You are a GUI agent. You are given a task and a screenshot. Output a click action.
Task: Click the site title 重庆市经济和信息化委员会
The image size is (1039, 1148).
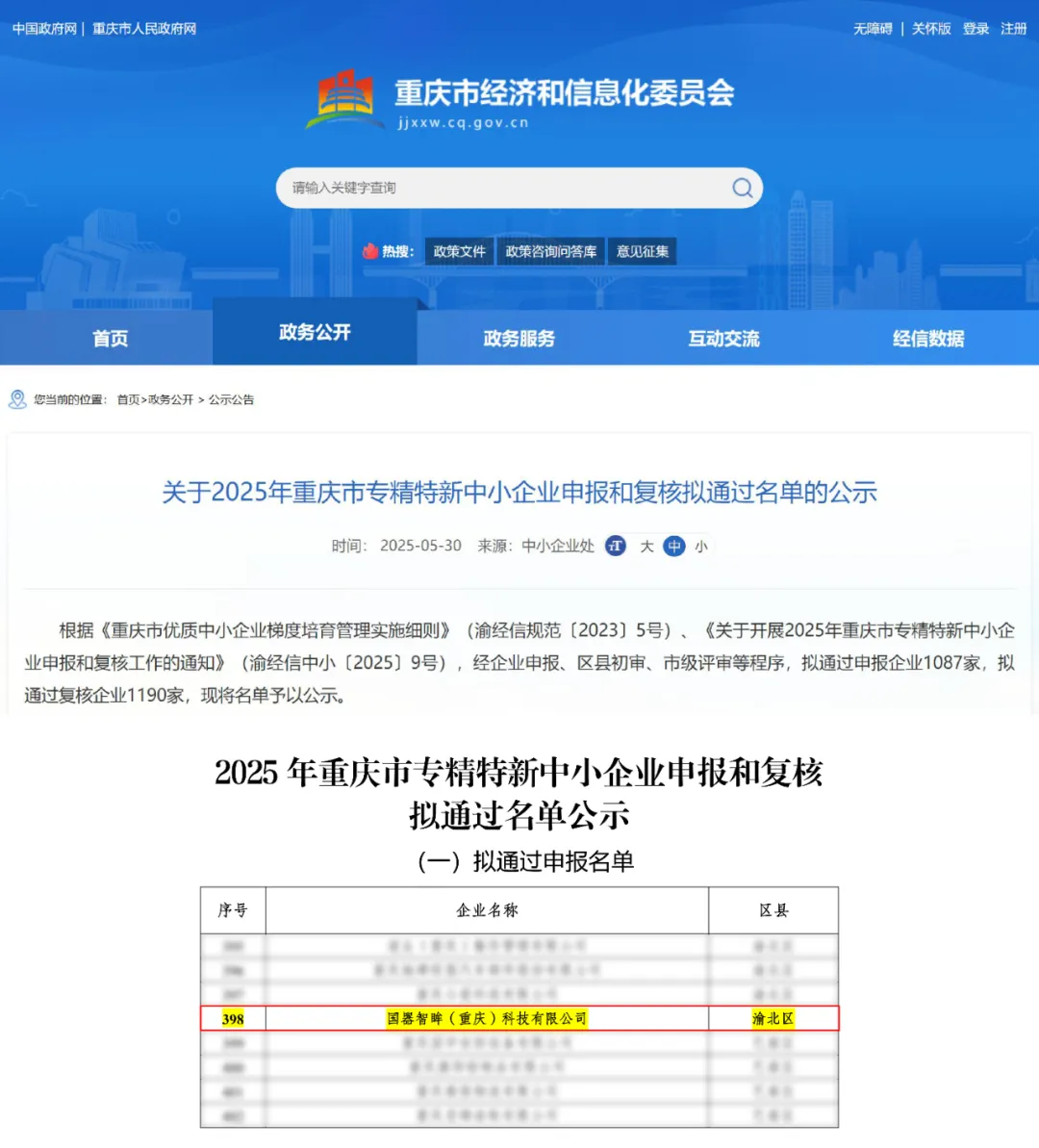click(565, 93)
